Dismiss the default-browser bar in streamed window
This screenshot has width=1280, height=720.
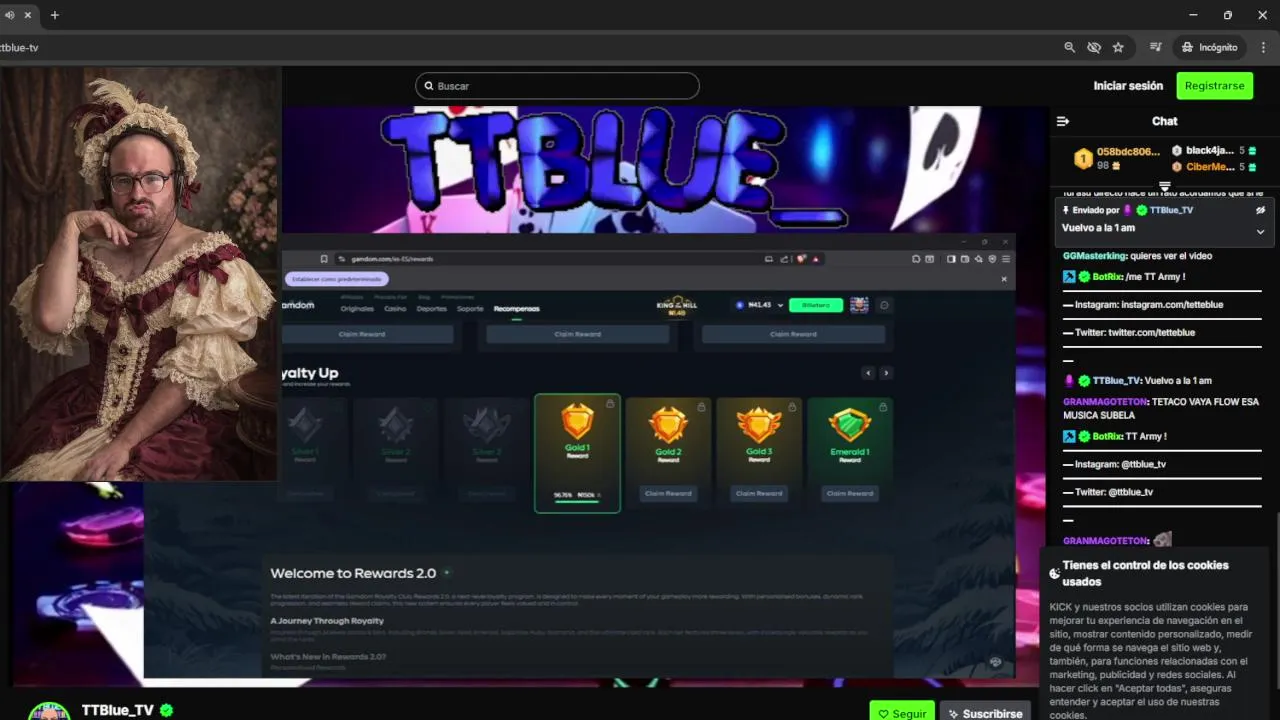1004,279
